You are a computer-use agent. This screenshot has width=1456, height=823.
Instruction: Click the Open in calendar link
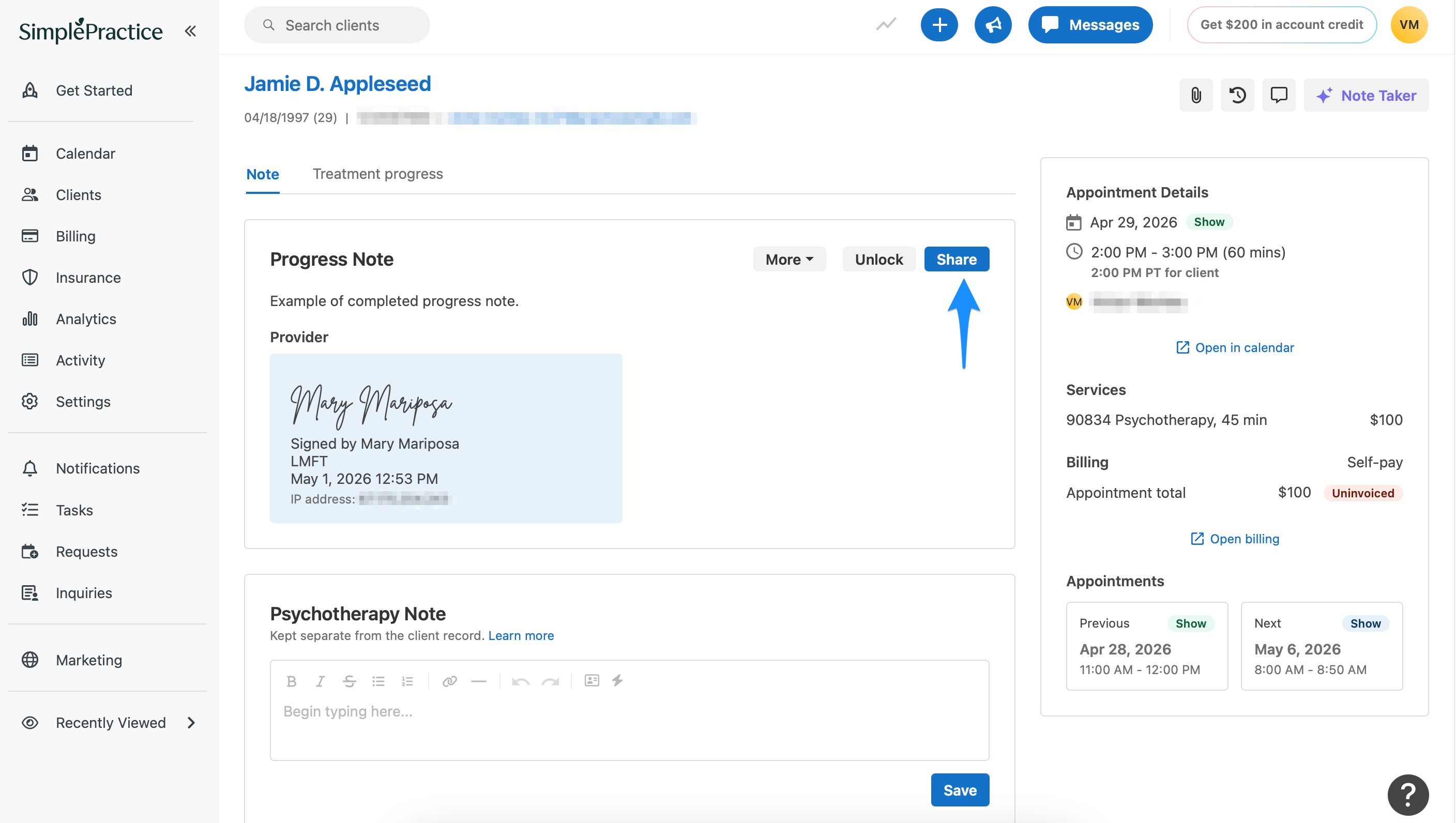coord(1234,347)
